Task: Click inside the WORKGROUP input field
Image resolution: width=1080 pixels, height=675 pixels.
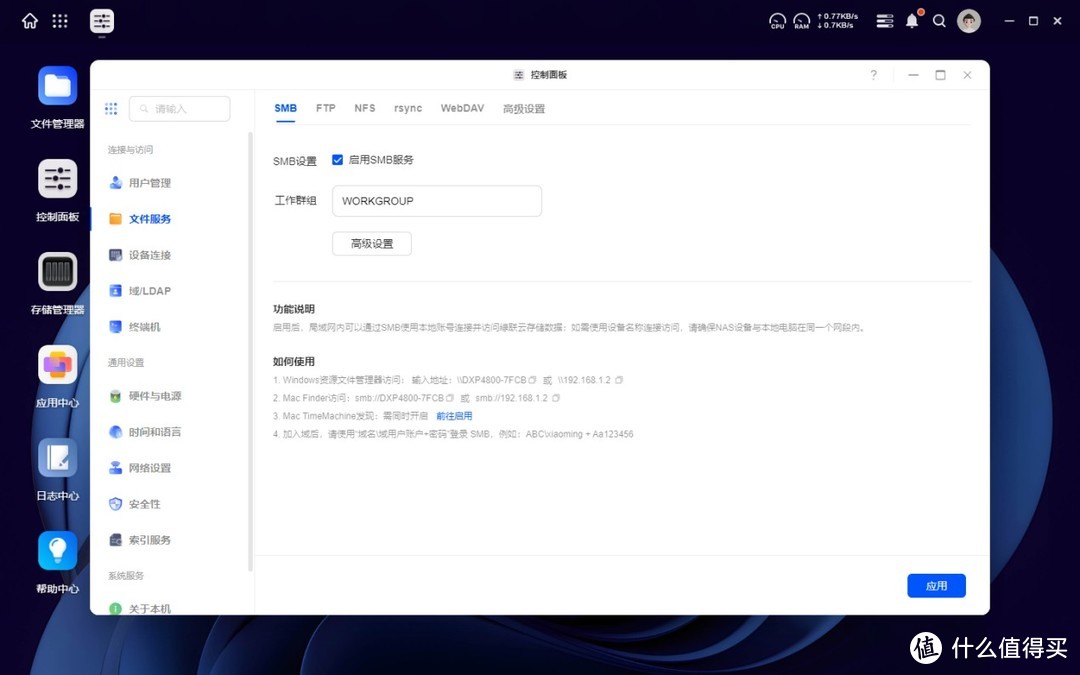Action: click(436, 201)
